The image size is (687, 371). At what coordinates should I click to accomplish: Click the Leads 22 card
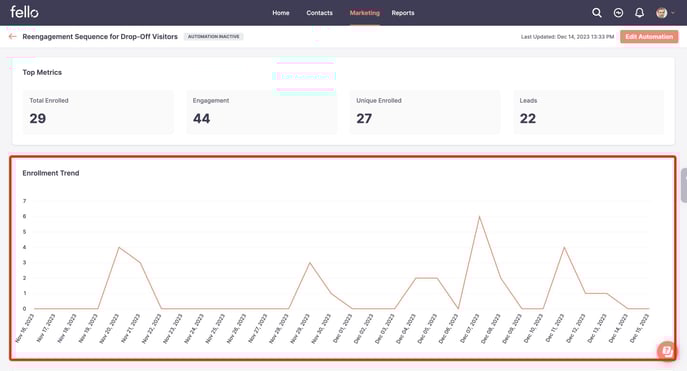click(x=588, y=112)
